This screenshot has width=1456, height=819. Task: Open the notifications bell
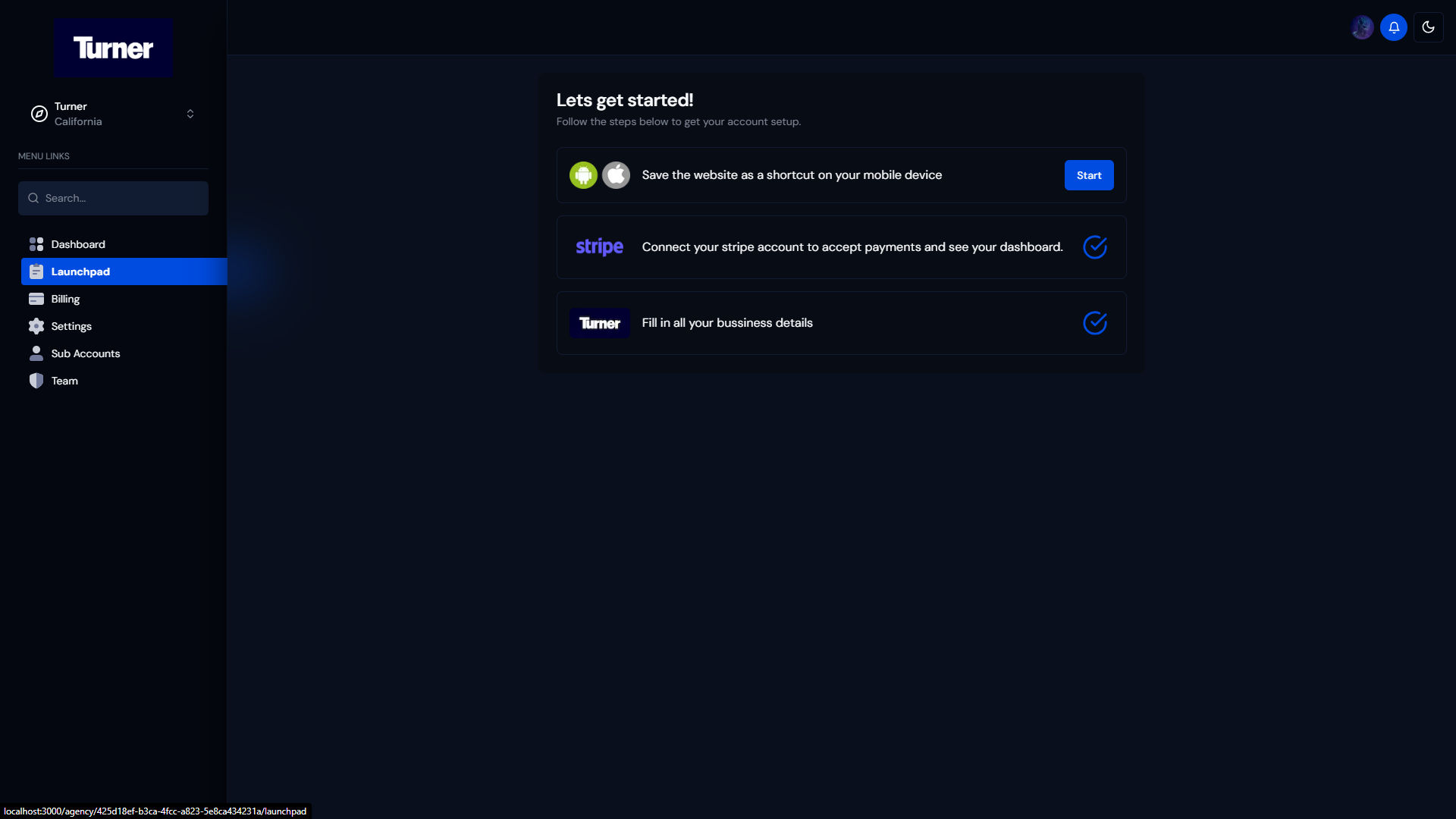[1394, 27]
